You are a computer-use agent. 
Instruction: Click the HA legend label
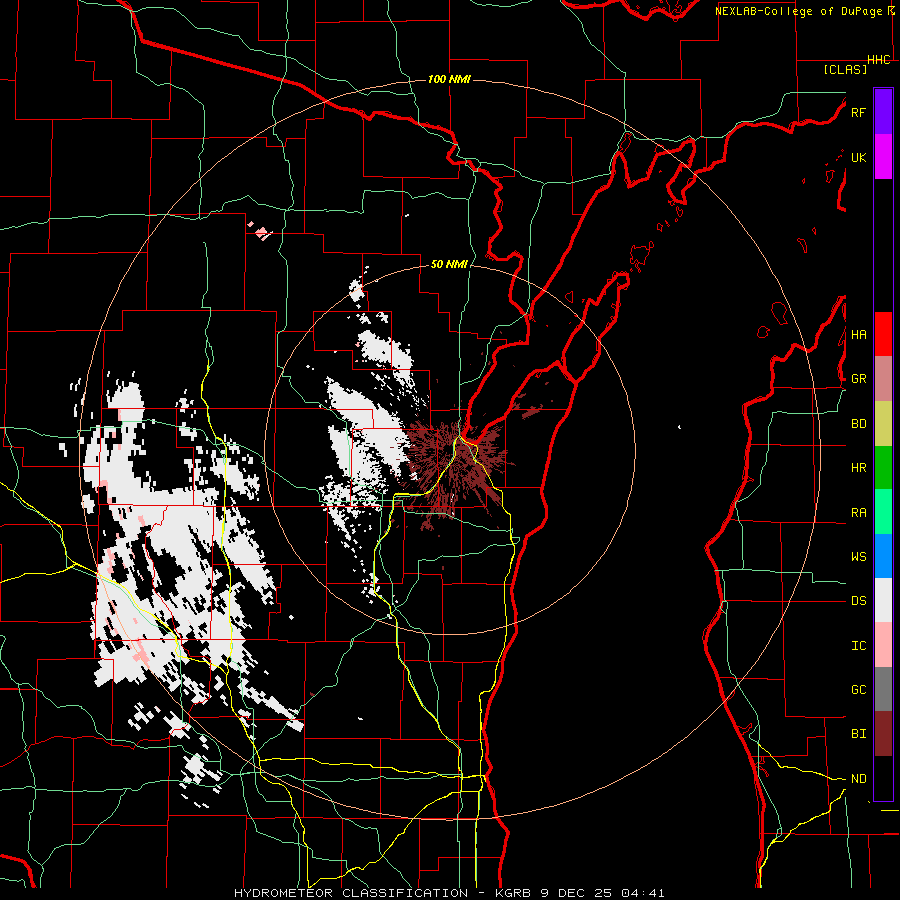[x=858, y=335]
